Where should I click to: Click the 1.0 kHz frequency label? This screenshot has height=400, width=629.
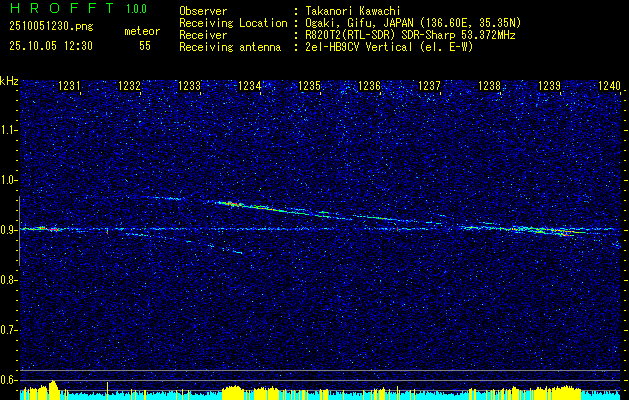click(9, 180)
